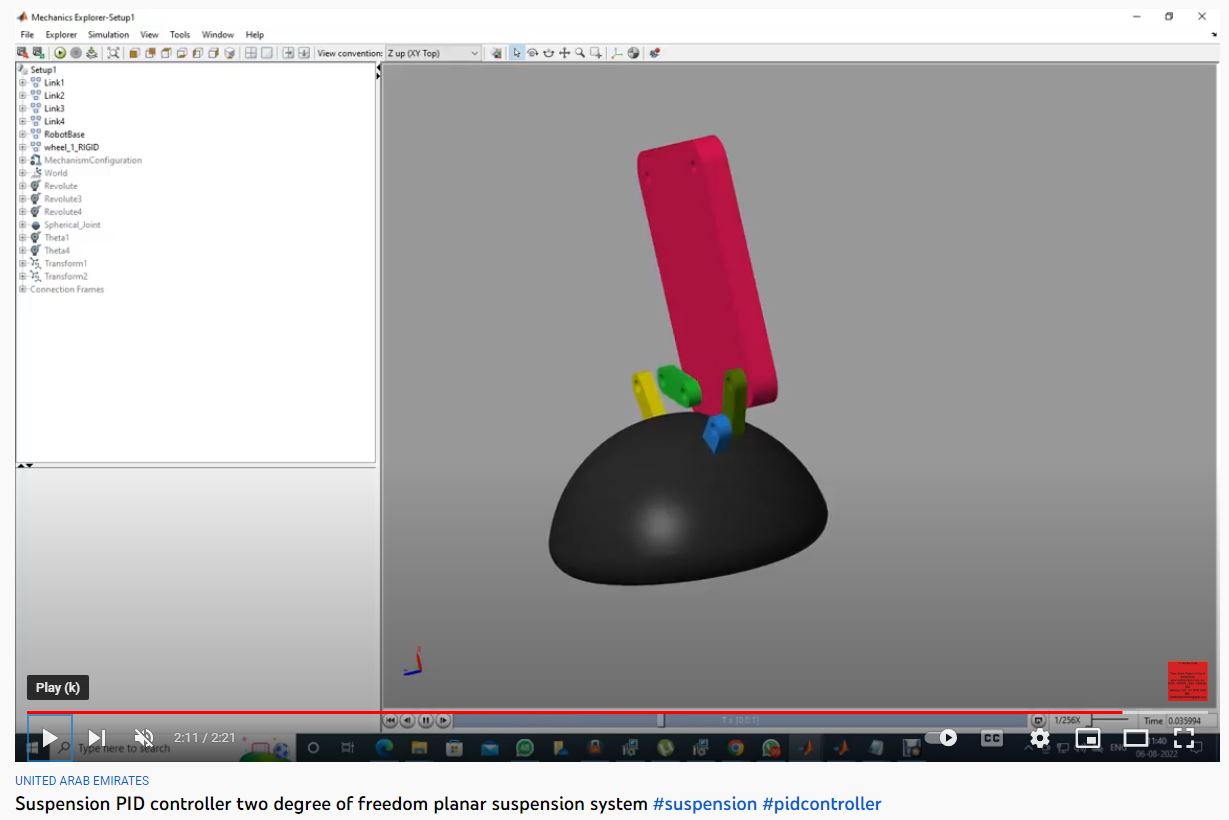Screen dimensions: 1229x820
Task: Open YouTube player settings gear
Action: [1040, 738]
